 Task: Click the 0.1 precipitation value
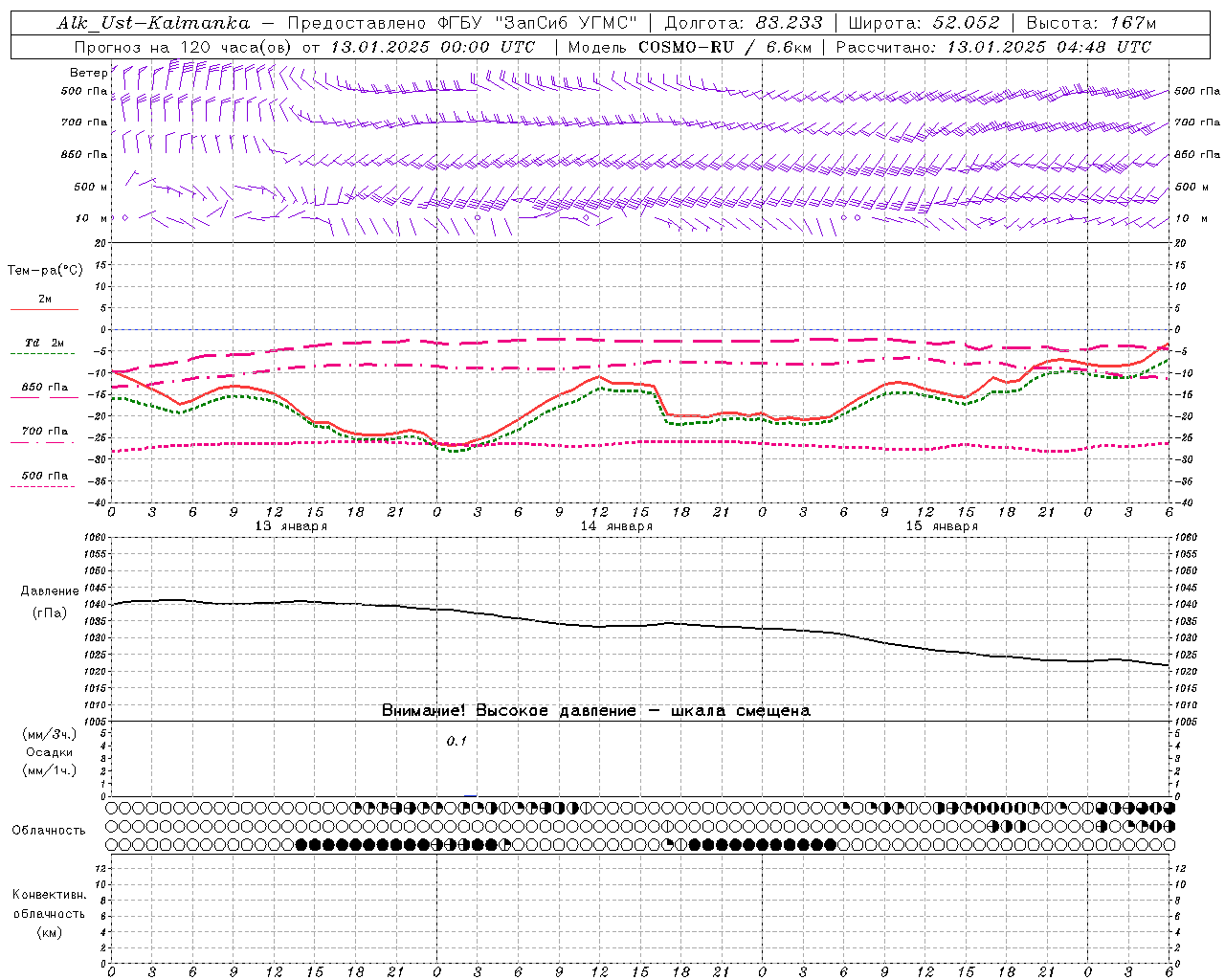tap(457, 742)
